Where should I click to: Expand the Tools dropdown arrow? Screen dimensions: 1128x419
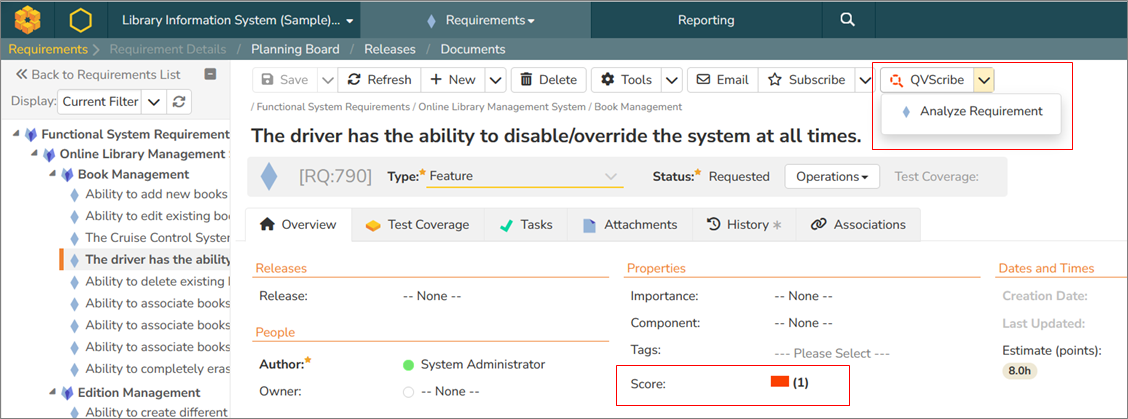[x=672, y=80]
